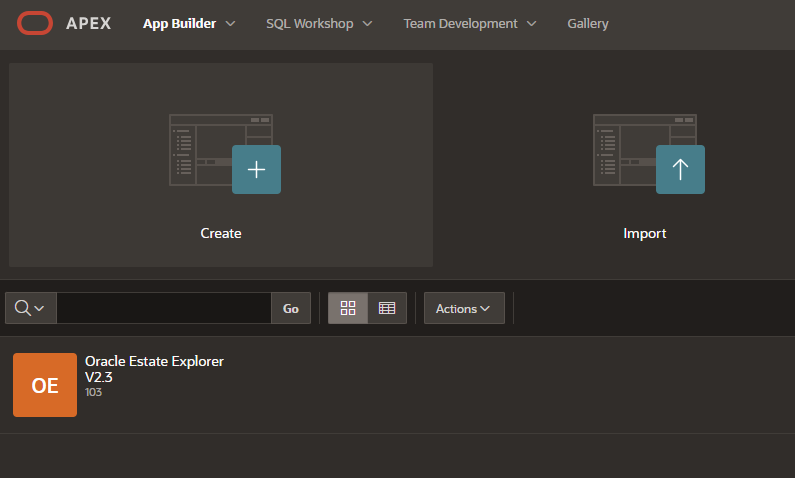Expand the App Builder dropdown arrow
This screenshot has width=795, height=478.
click(x=230, y=24)
